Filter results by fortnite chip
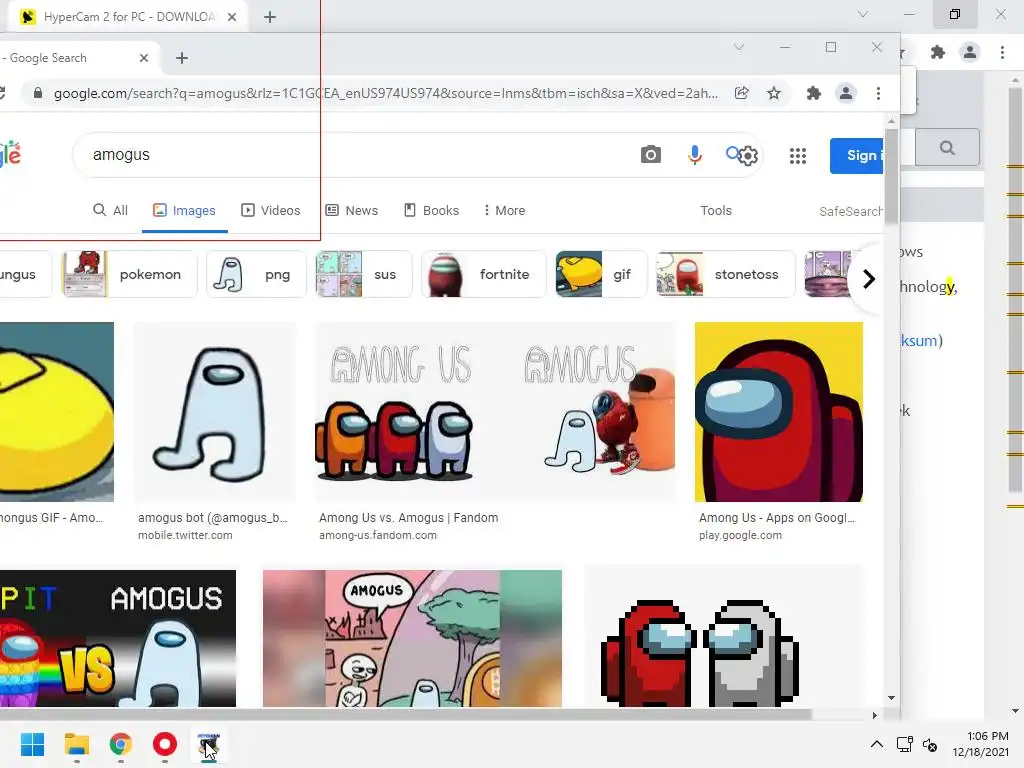 tap(483, 274)
